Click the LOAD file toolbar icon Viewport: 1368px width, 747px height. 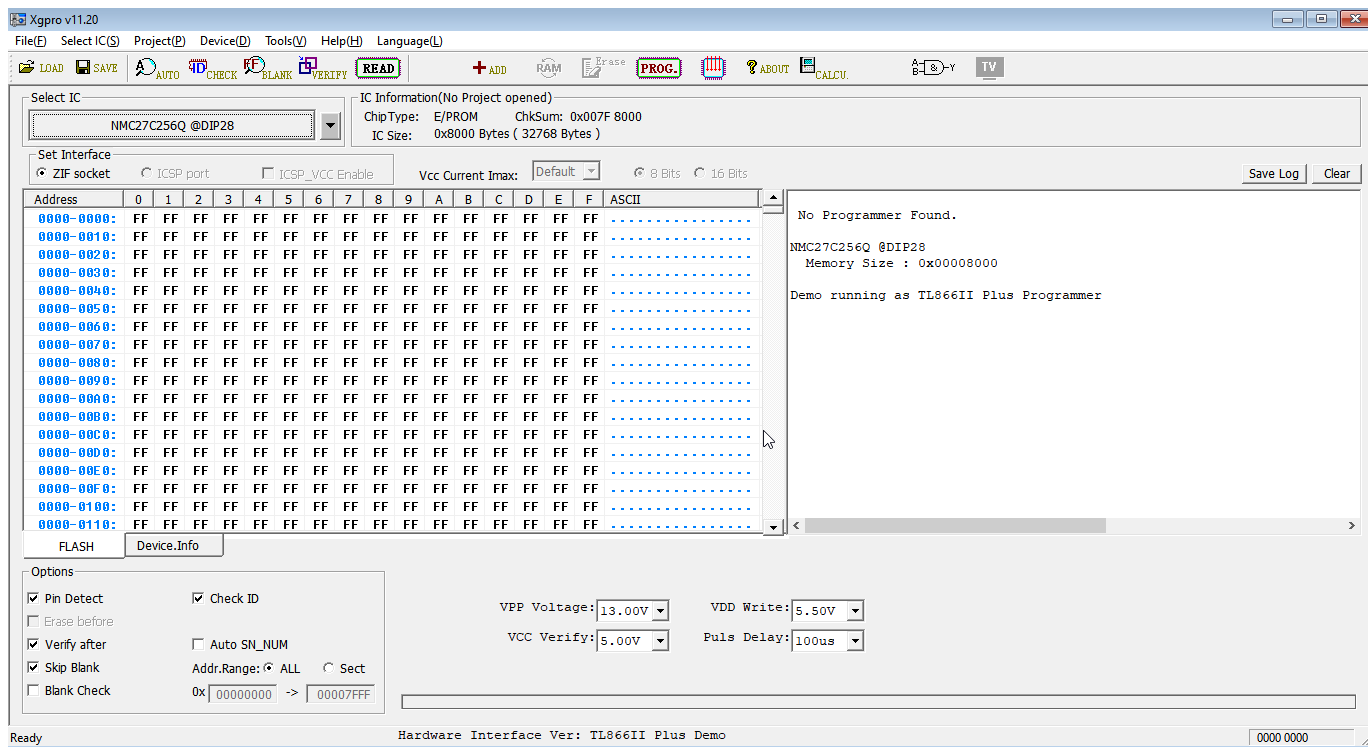pos(41,68)
